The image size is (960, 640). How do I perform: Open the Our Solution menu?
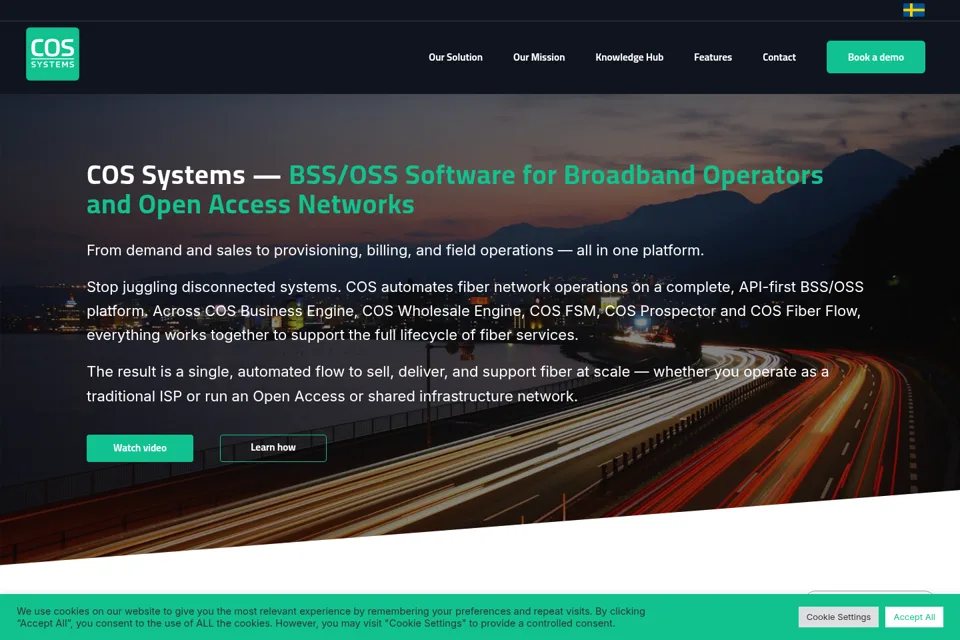point(456,57)
